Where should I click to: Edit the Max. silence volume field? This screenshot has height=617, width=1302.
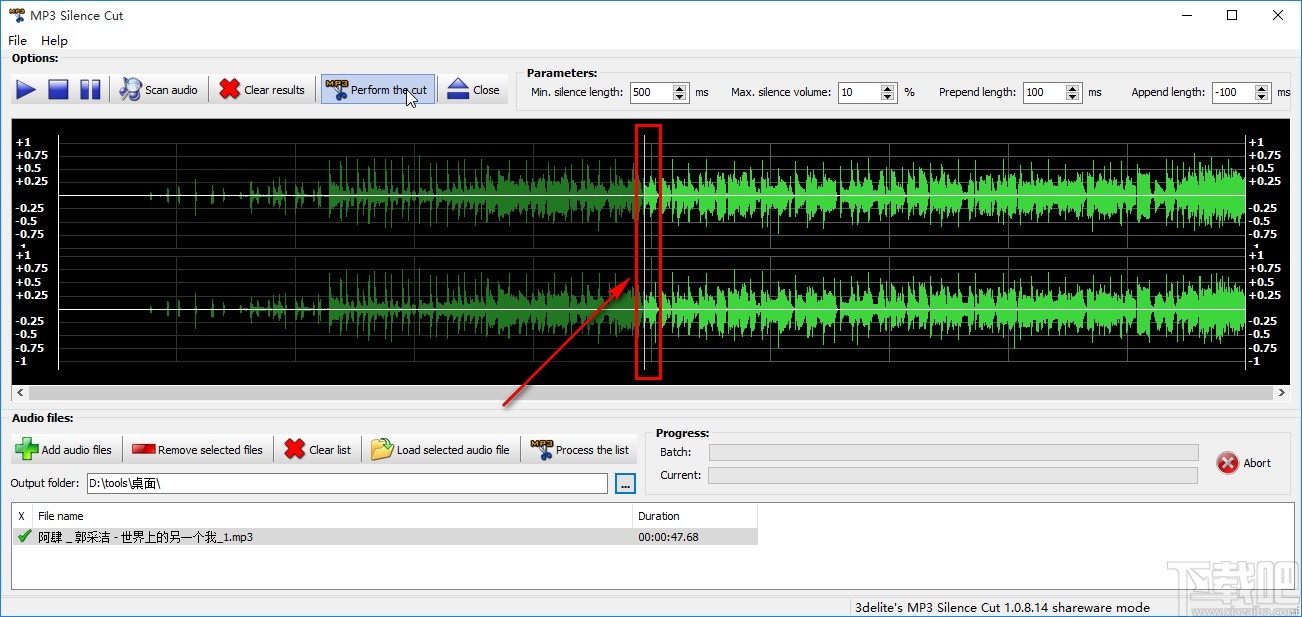point(859,92)
